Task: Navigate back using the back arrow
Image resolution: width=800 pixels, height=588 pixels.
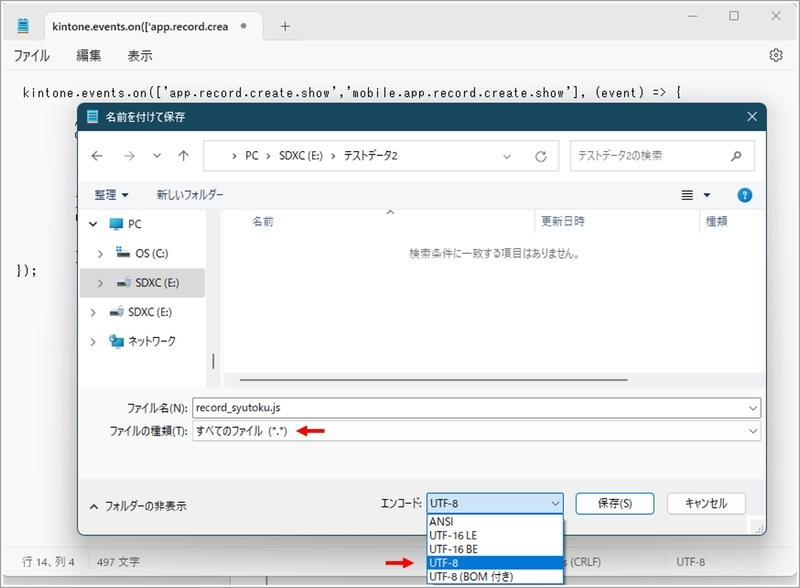Action: (x=97, y=156)
